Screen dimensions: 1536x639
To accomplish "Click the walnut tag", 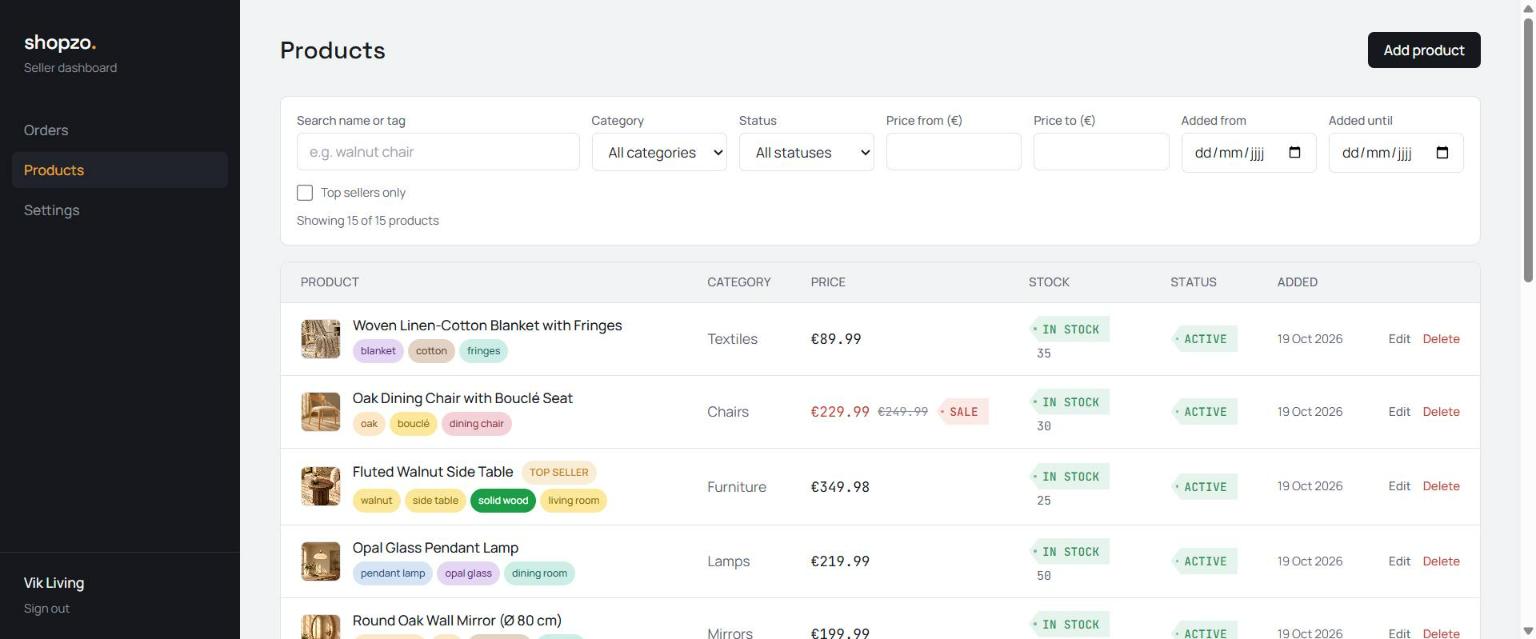I will (x=376, y=501).
